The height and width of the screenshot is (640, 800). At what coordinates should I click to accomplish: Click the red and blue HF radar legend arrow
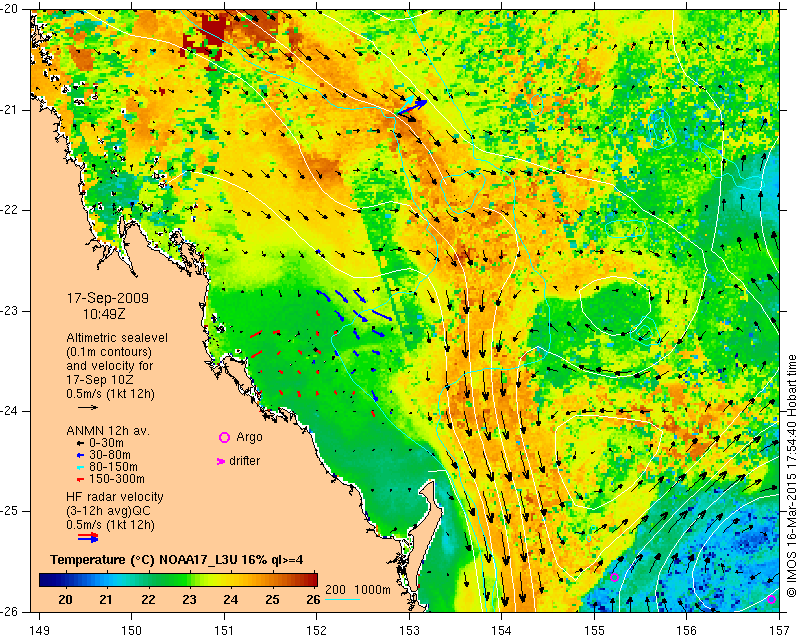click(x=88, y=537)
